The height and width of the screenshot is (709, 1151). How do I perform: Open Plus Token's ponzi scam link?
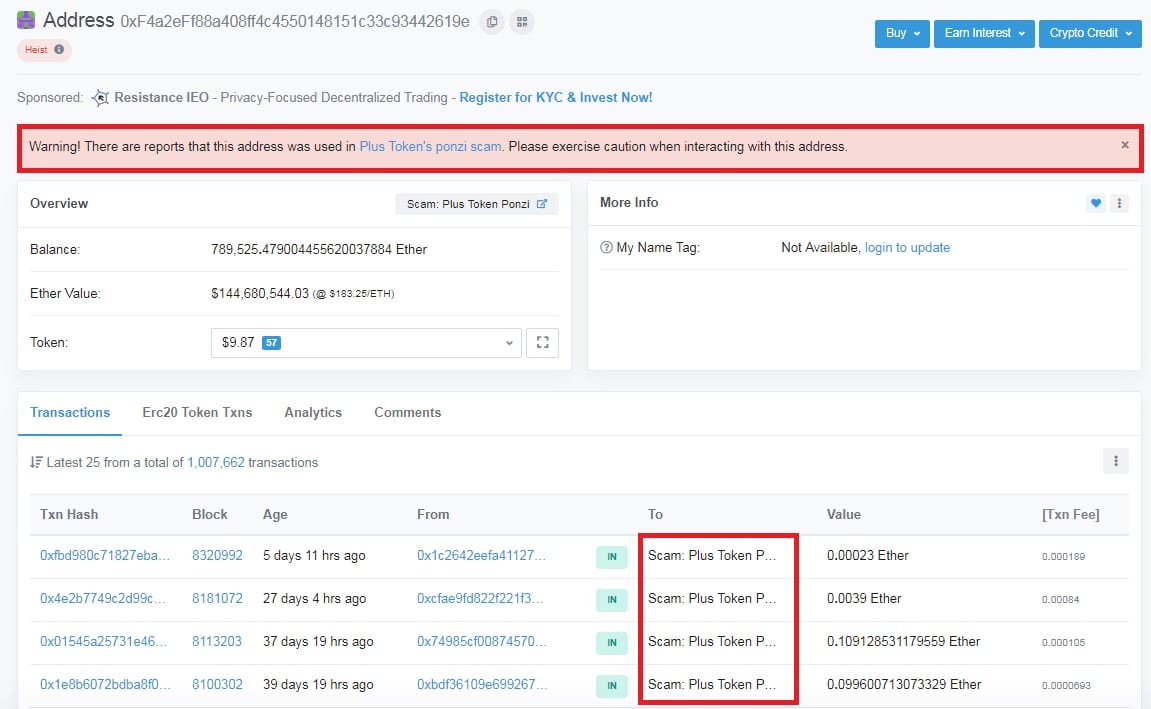pyautogui.click(x=430, y=146)
